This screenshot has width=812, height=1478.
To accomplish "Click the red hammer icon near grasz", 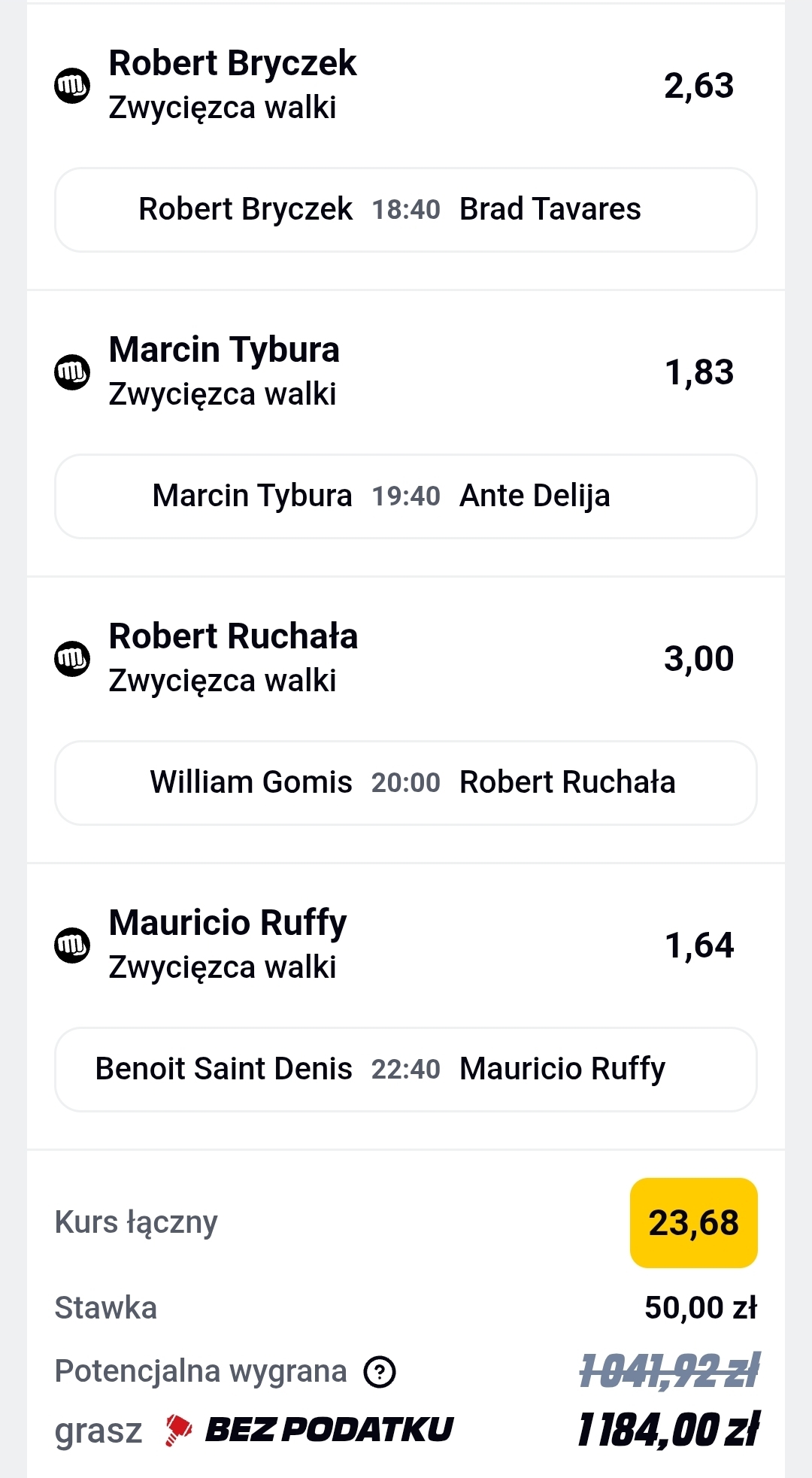I will 178,1430.
